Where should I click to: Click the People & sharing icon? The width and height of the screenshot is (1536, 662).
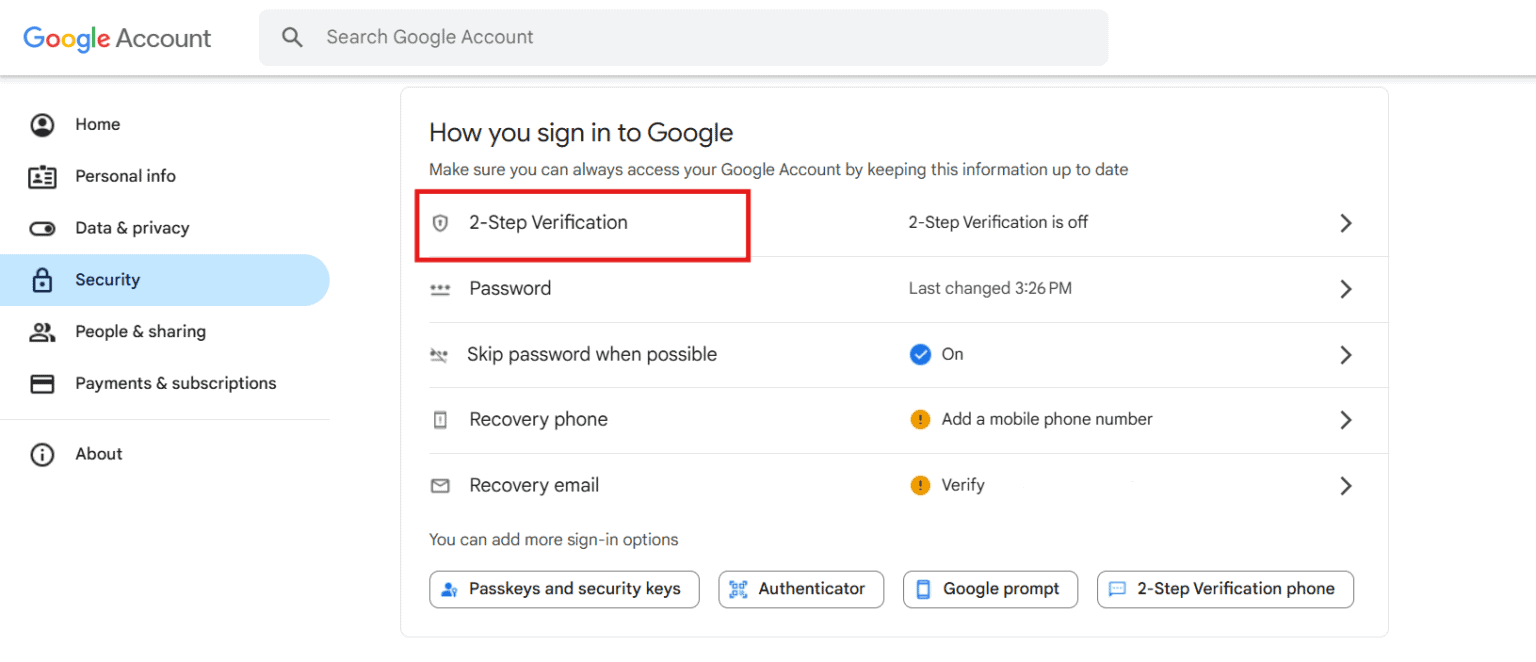(x=42, y=331)
